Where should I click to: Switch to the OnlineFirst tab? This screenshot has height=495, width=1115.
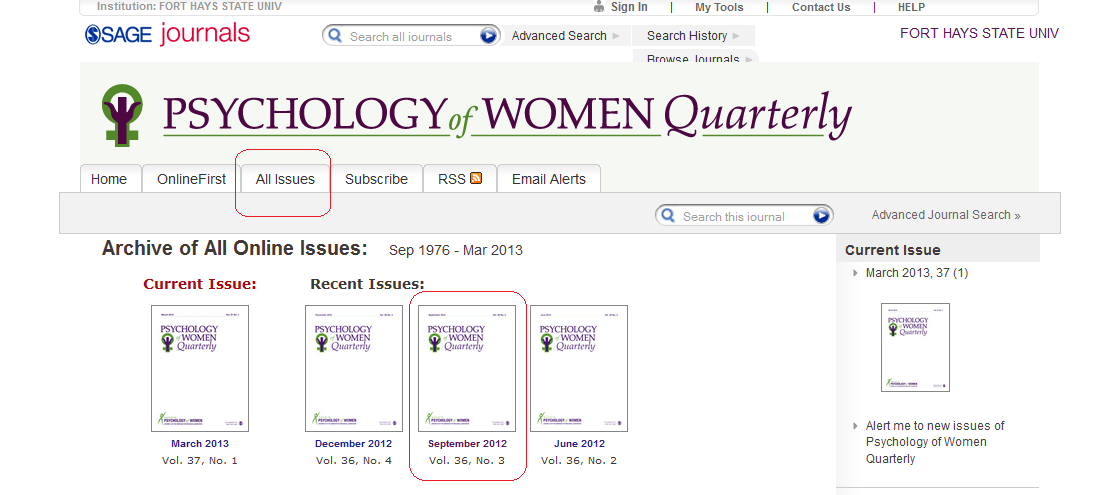point(191,179)
